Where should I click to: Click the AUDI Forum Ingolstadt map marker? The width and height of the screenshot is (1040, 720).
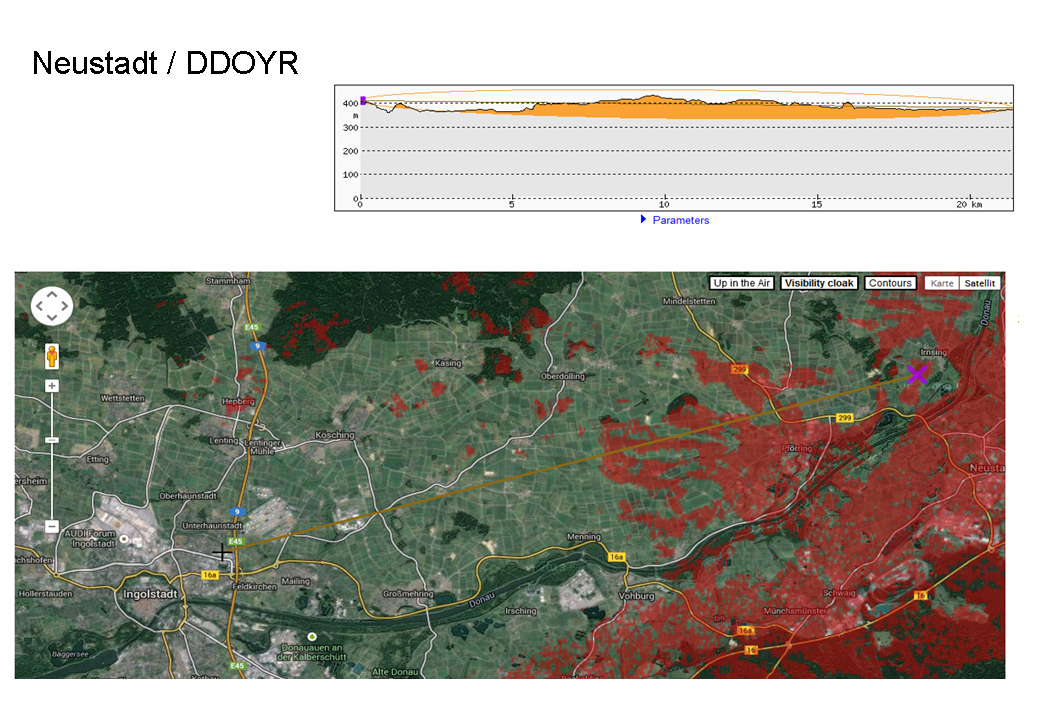click(x=123, y=539)
